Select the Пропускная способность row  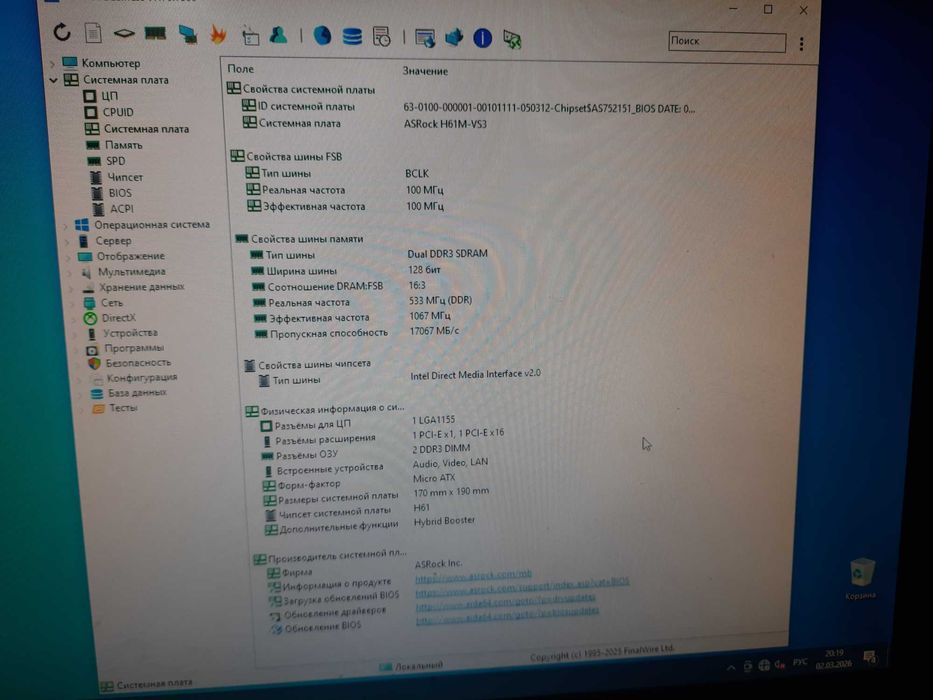356,332
